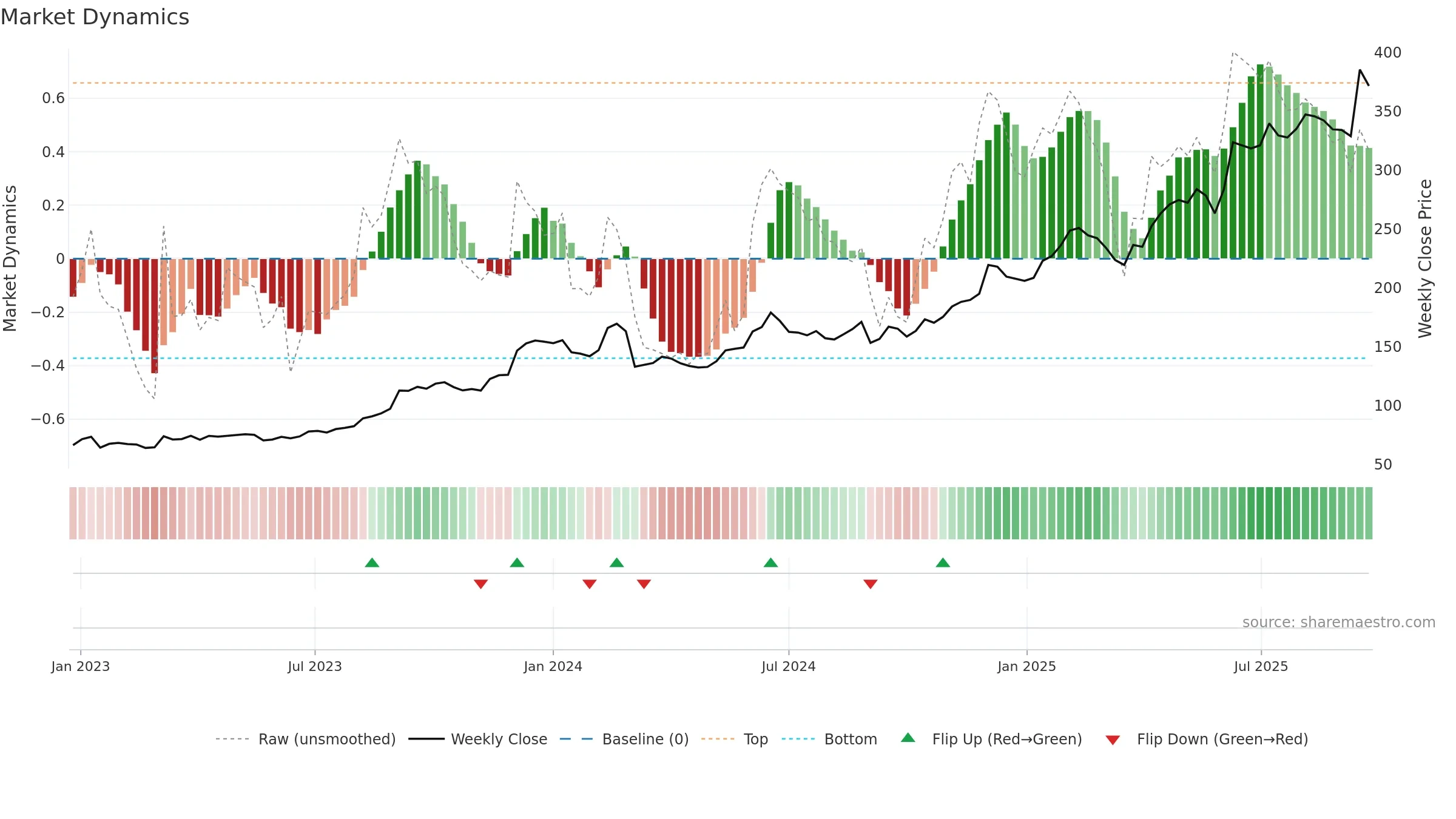Select green flip-up marker near Dec 2023
The height and width of the screenshot is (819, 1456).
pyautogui.click(x=517, y=562)
